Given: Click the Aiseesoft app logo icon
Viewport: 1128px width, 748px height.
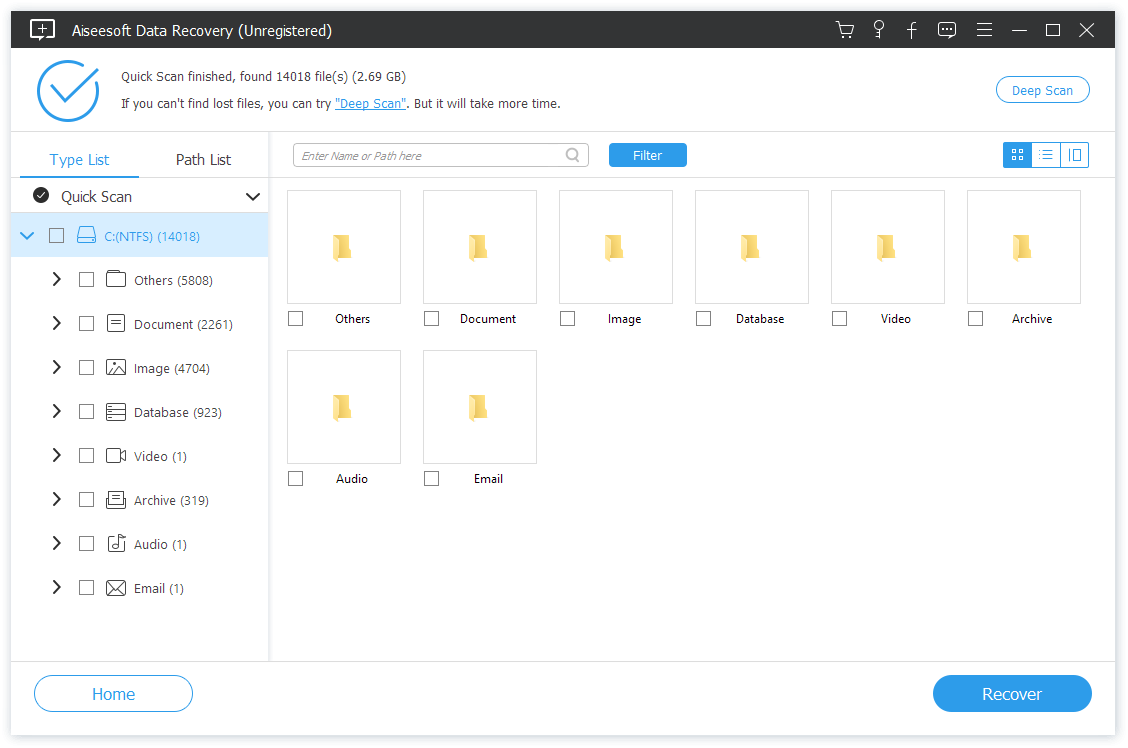Looking at the screenshot, I should click(x=42, y=29).
